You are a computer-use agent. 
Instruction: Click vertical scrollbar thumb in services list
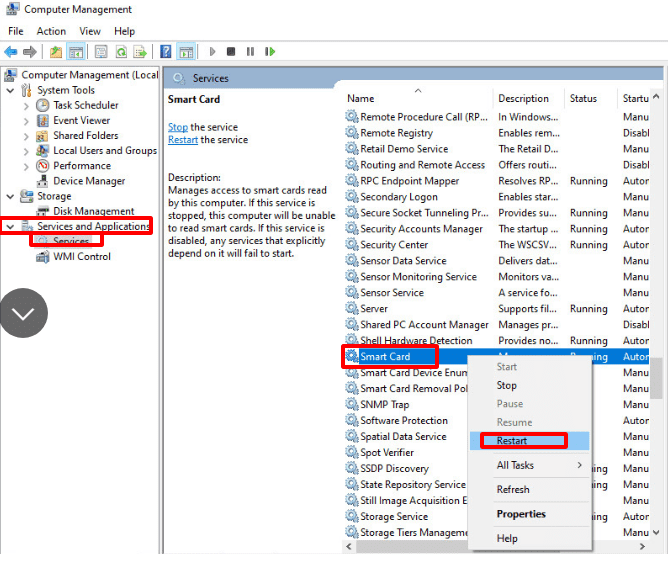point(657,378)
